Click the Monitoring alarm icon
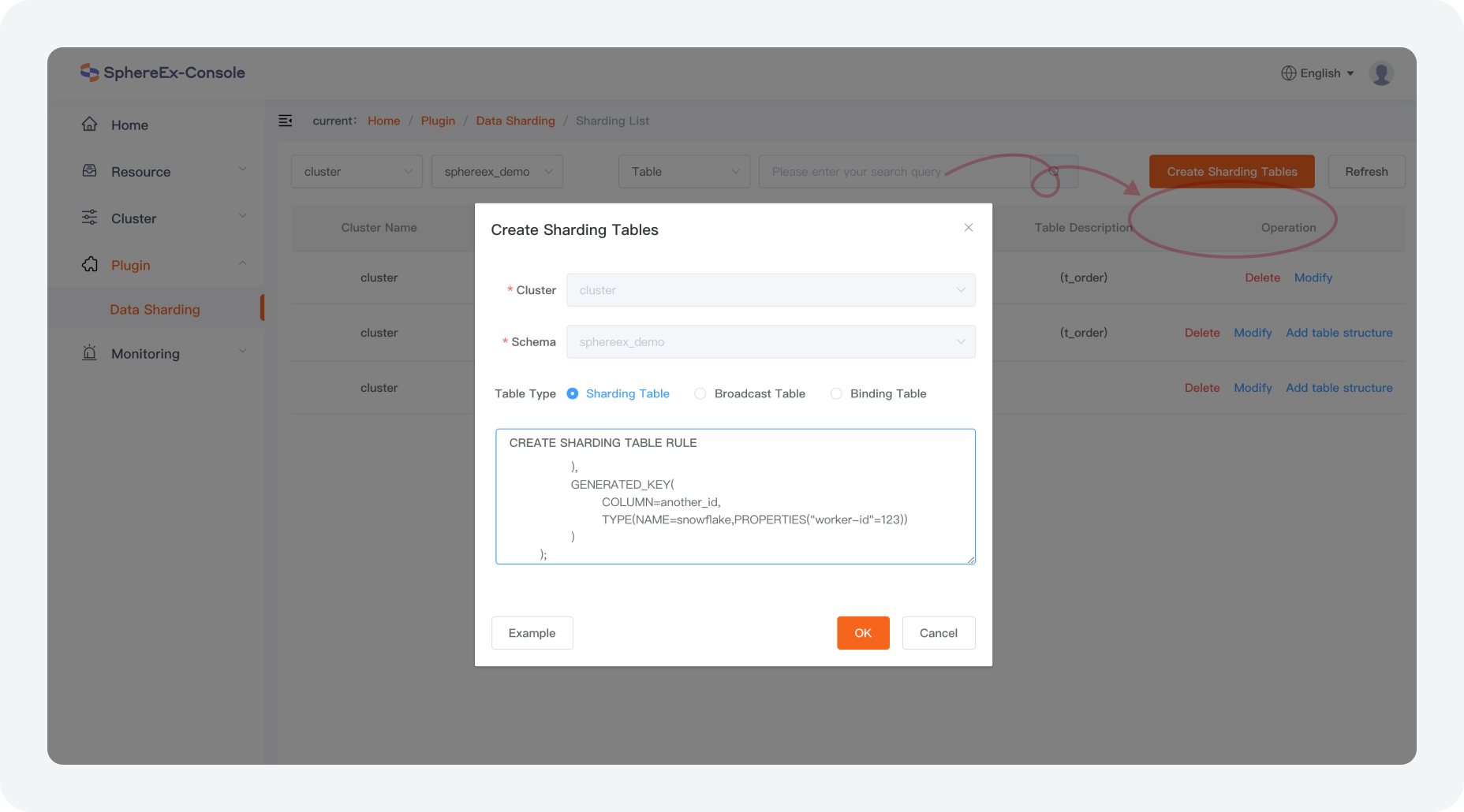This screenshot has height=812, width=1464. [90, 353]
